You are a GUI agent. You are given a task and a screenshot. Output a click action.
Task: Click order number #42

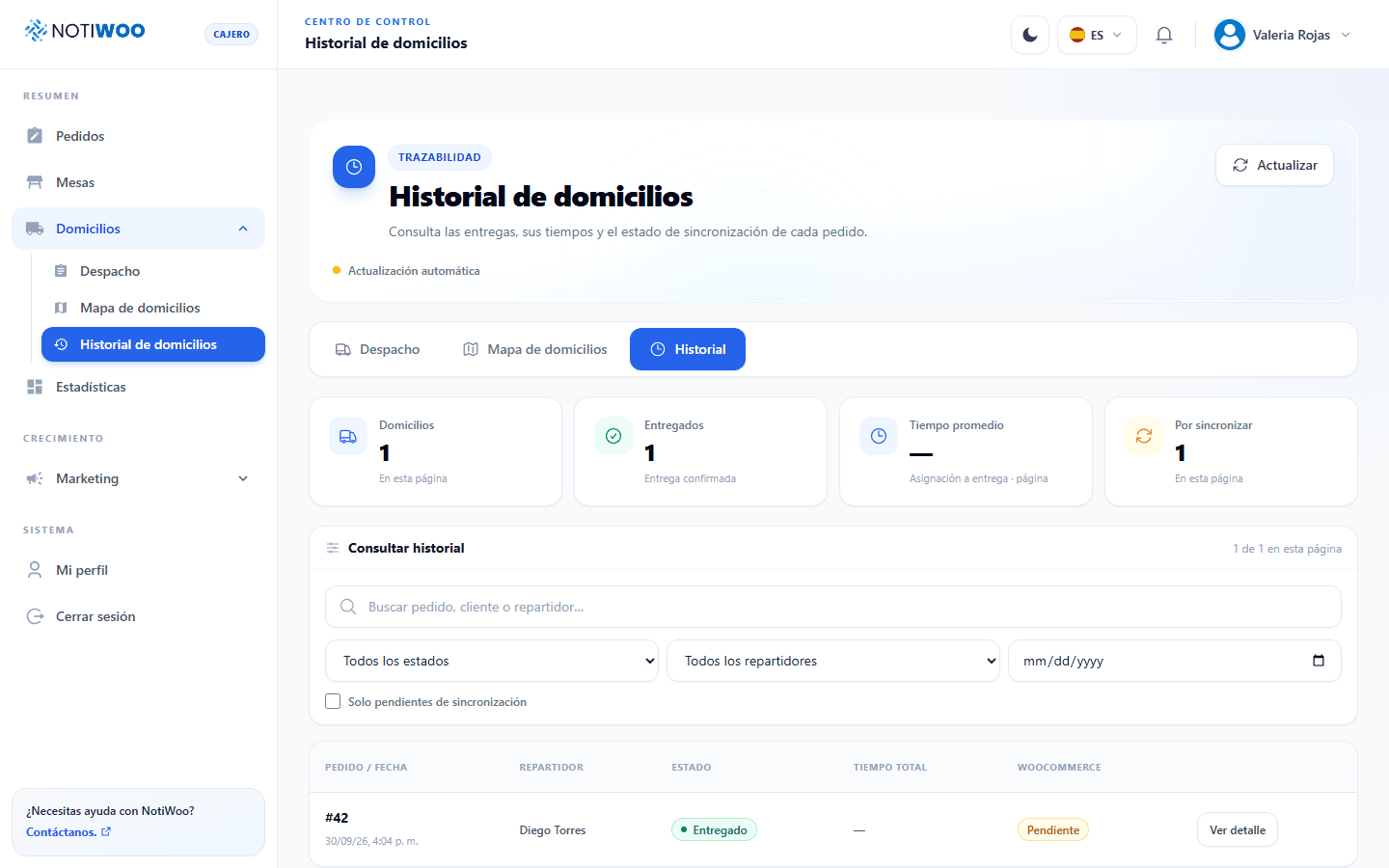337,818
